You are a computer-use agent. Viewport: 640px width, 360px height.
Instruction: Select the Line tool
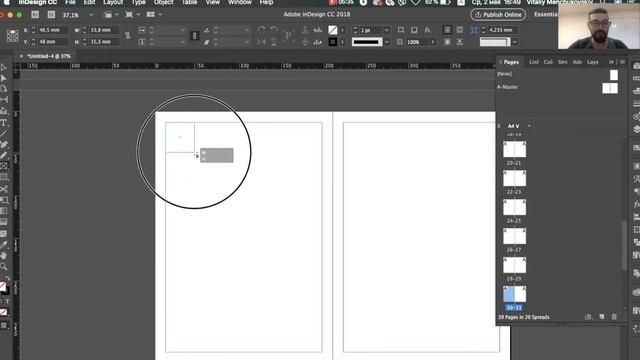[x=4, y=133]
